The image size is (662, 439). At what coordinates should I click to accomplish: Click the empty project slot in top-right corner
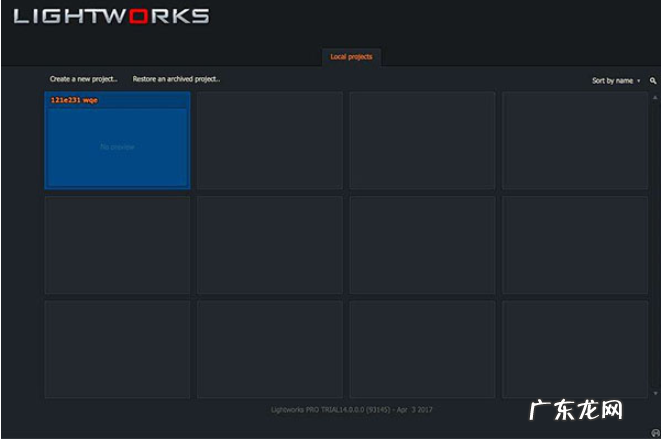pyautogui.click(x=574, y=140)
